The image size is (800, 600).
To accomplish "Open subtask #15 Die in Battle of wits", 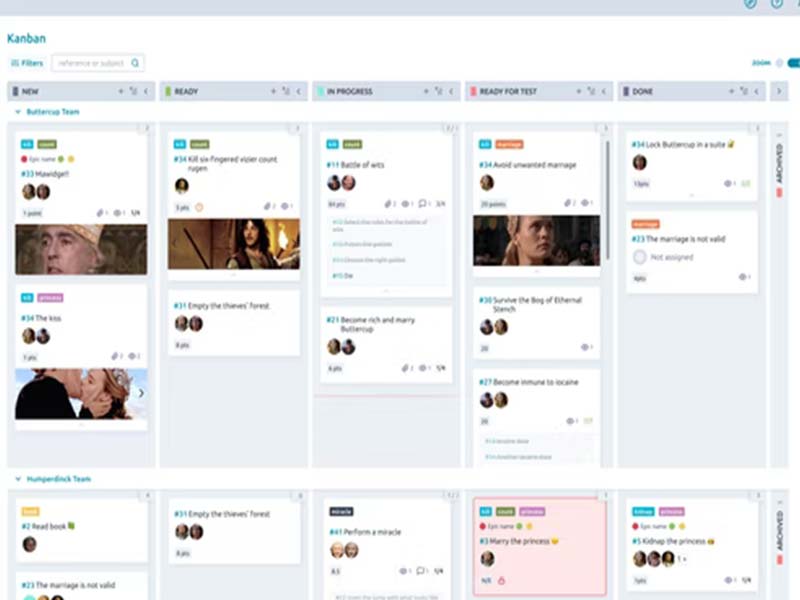I will click(342, 276).
